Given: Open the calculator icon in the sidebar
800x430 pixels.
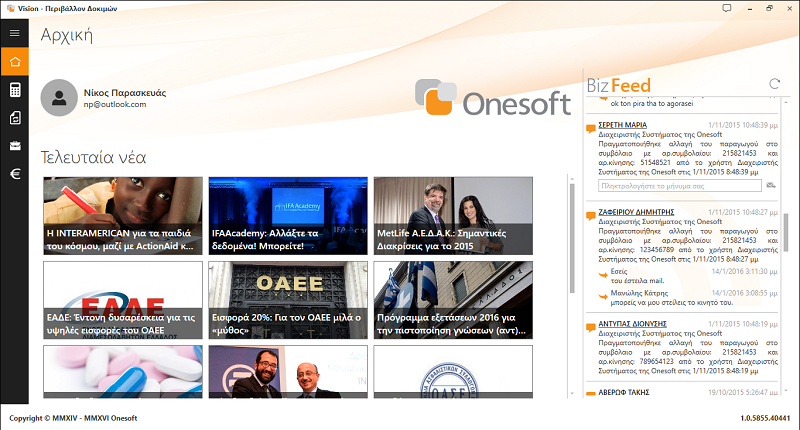Looking at the screenshot, I should click(14, 90).
